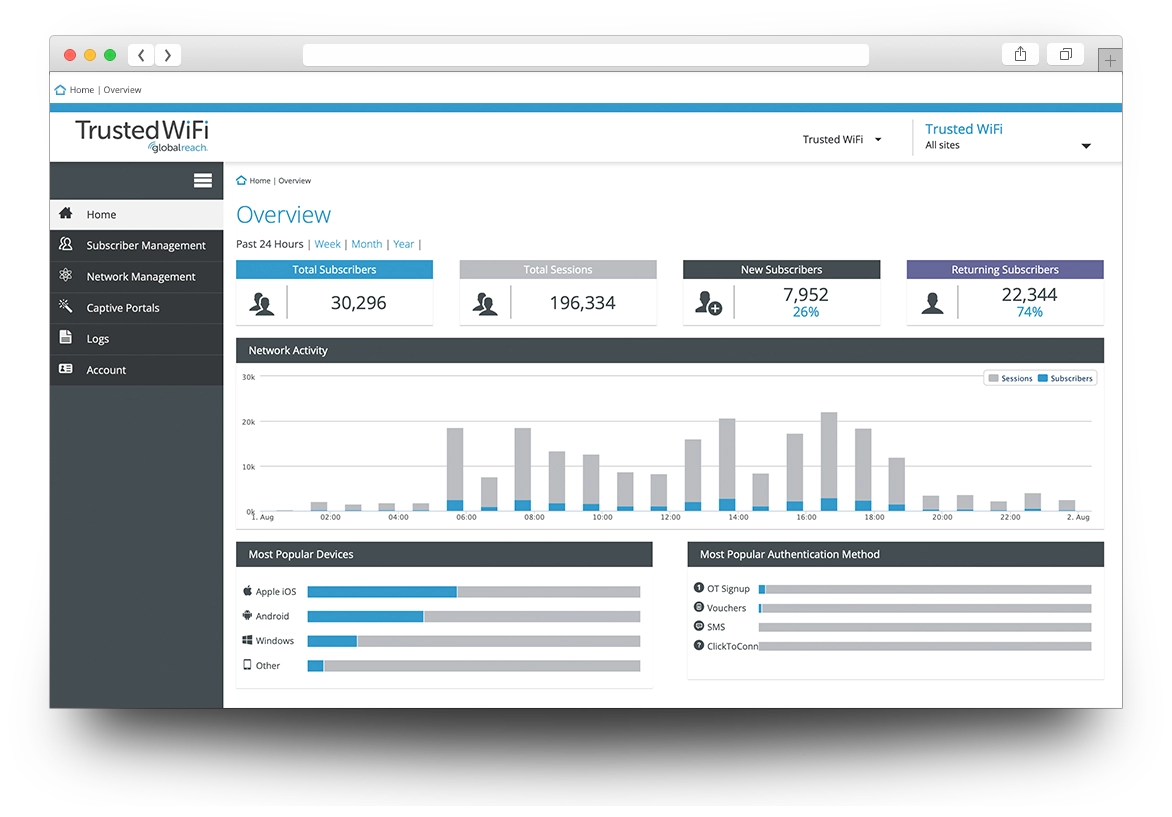Click the Subscriber Management people icon
Viewport: 1172px width, 817px height.
point(66,245)
